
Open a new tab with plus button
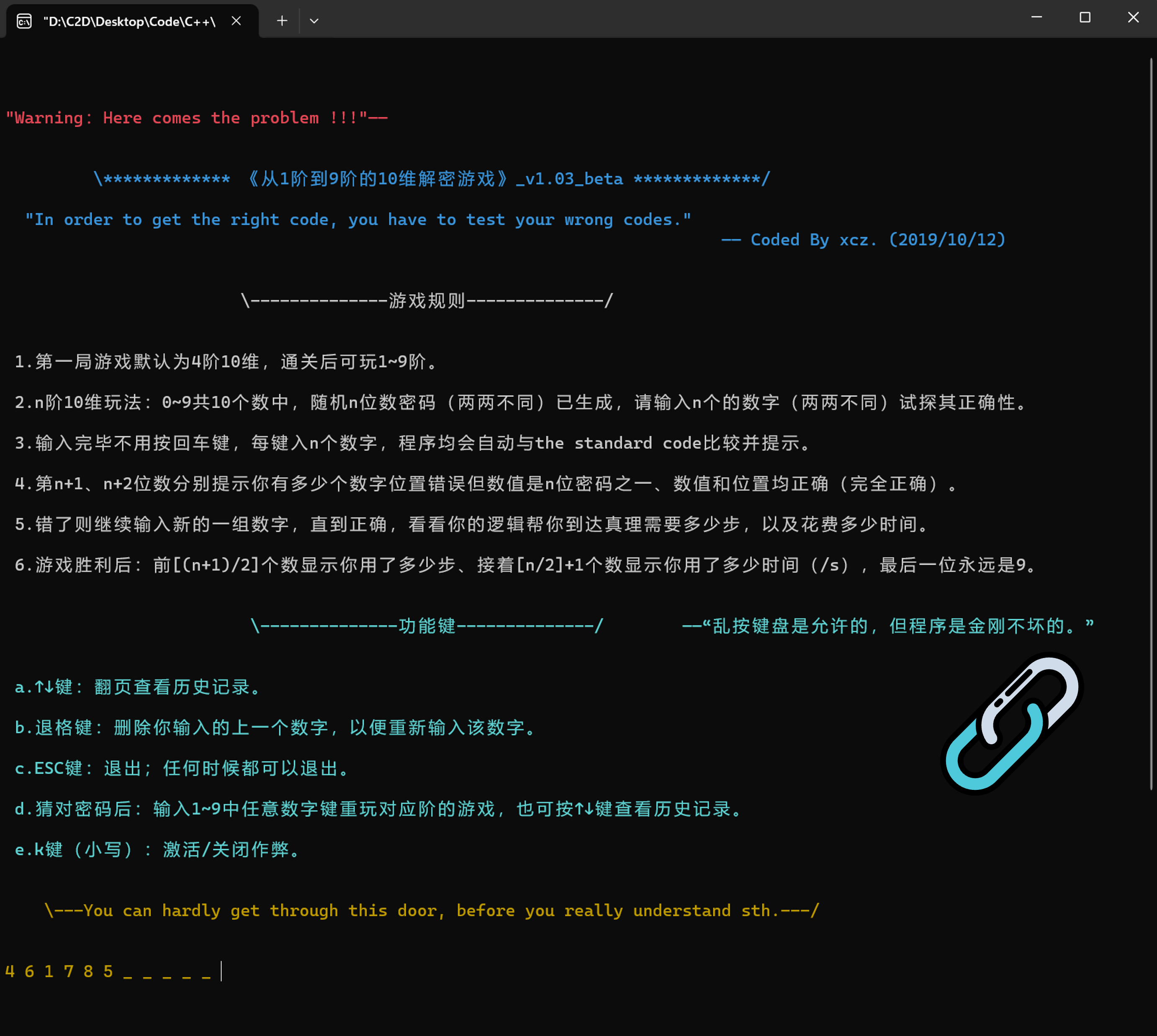[282, 21]
